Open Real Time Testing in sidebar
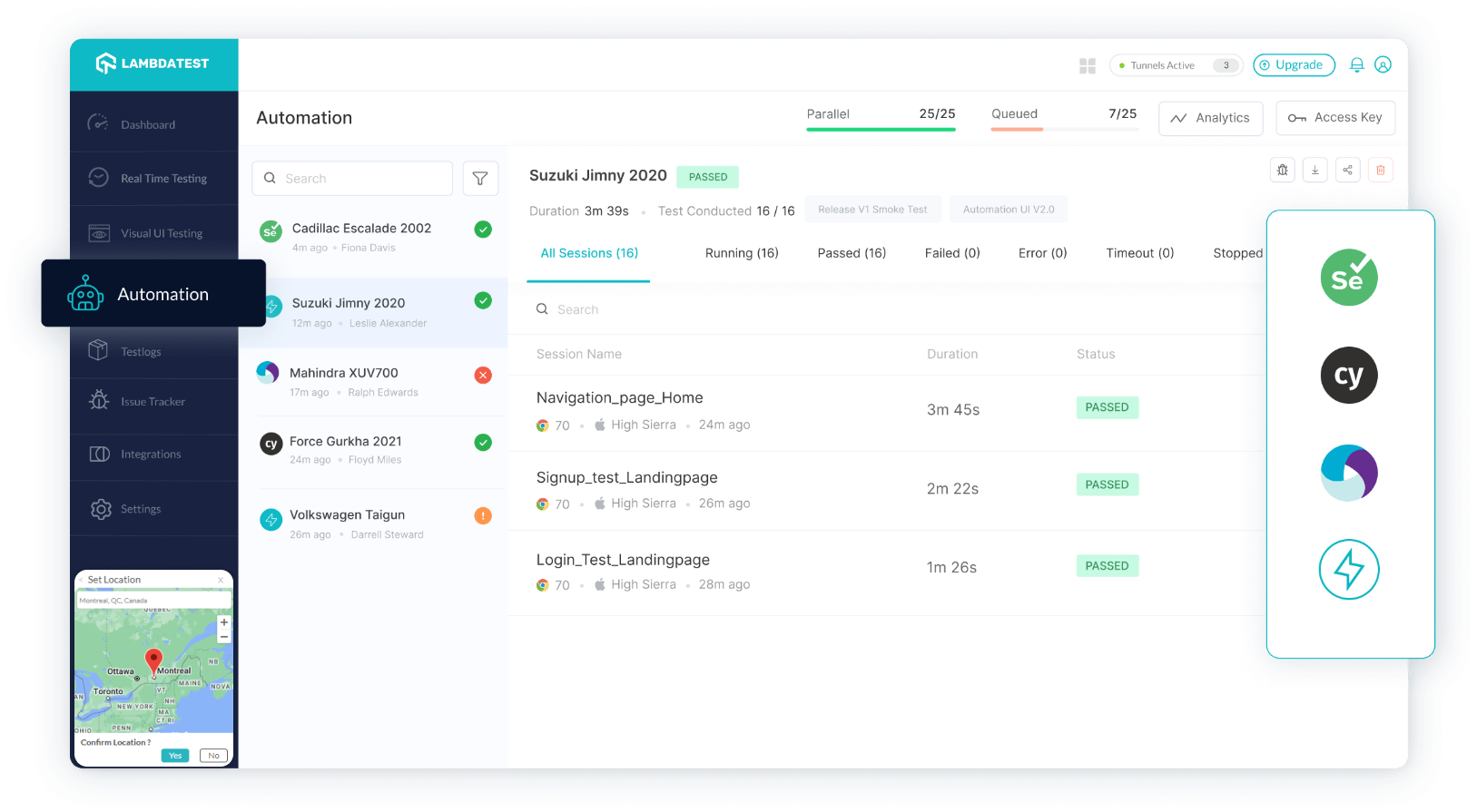 pos(163,179)
